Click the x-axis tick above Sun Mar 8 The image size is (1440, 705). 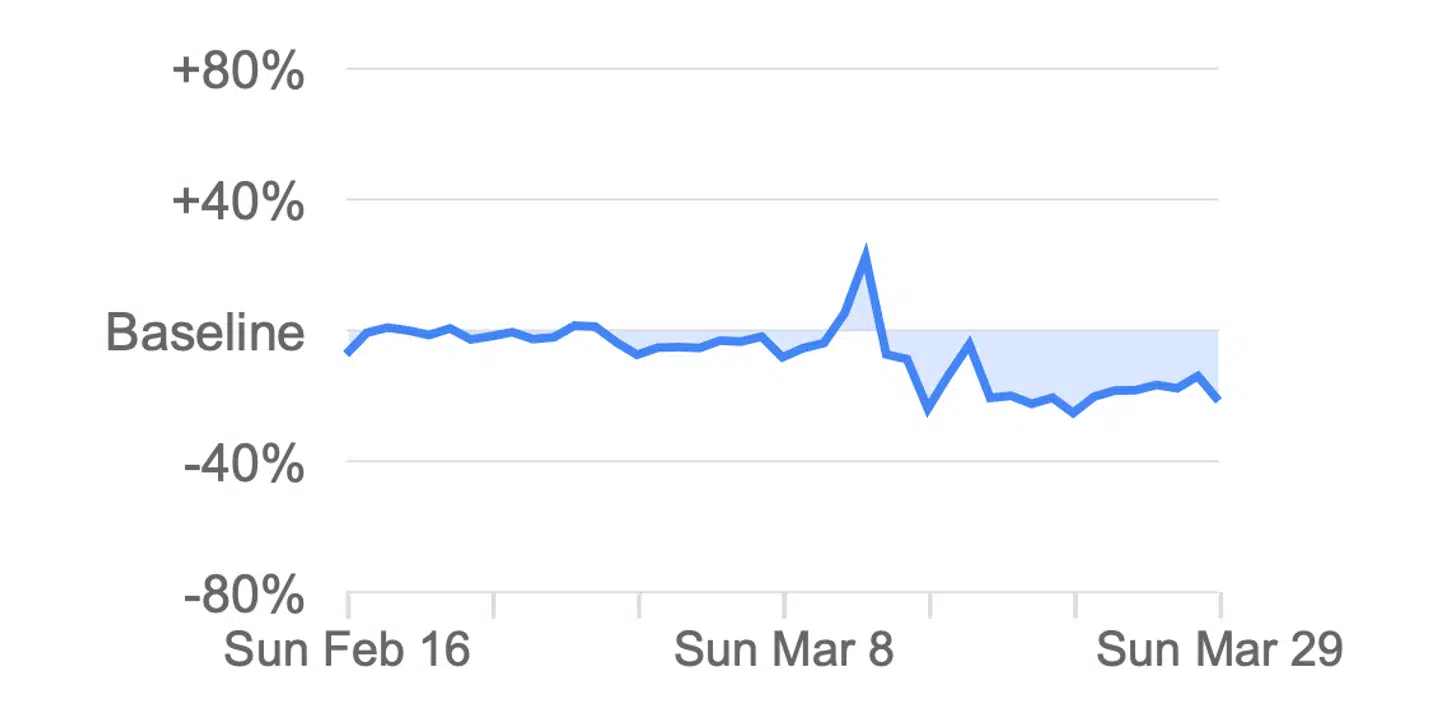[785, 604]
